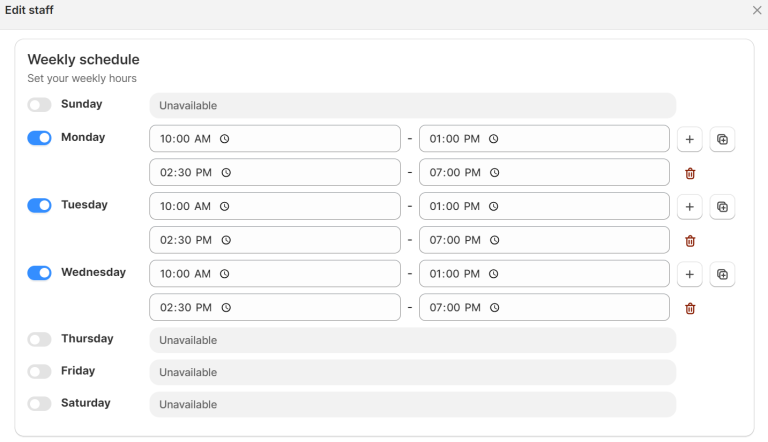Open clock picker in Tuesday 02:30 PM field
The width and height of the screenshot is (768, 442).
point(226,240)
